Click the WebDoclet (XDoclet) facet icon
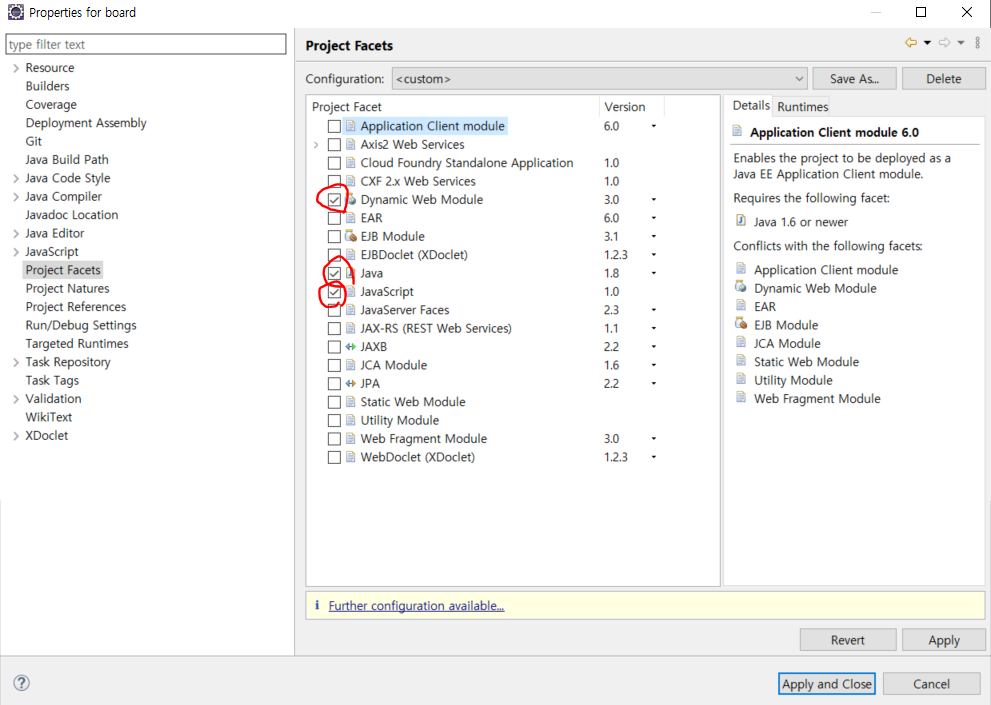The width and height of the screenshot is (991, 705). pyautogui.click(x=351, y=457)
